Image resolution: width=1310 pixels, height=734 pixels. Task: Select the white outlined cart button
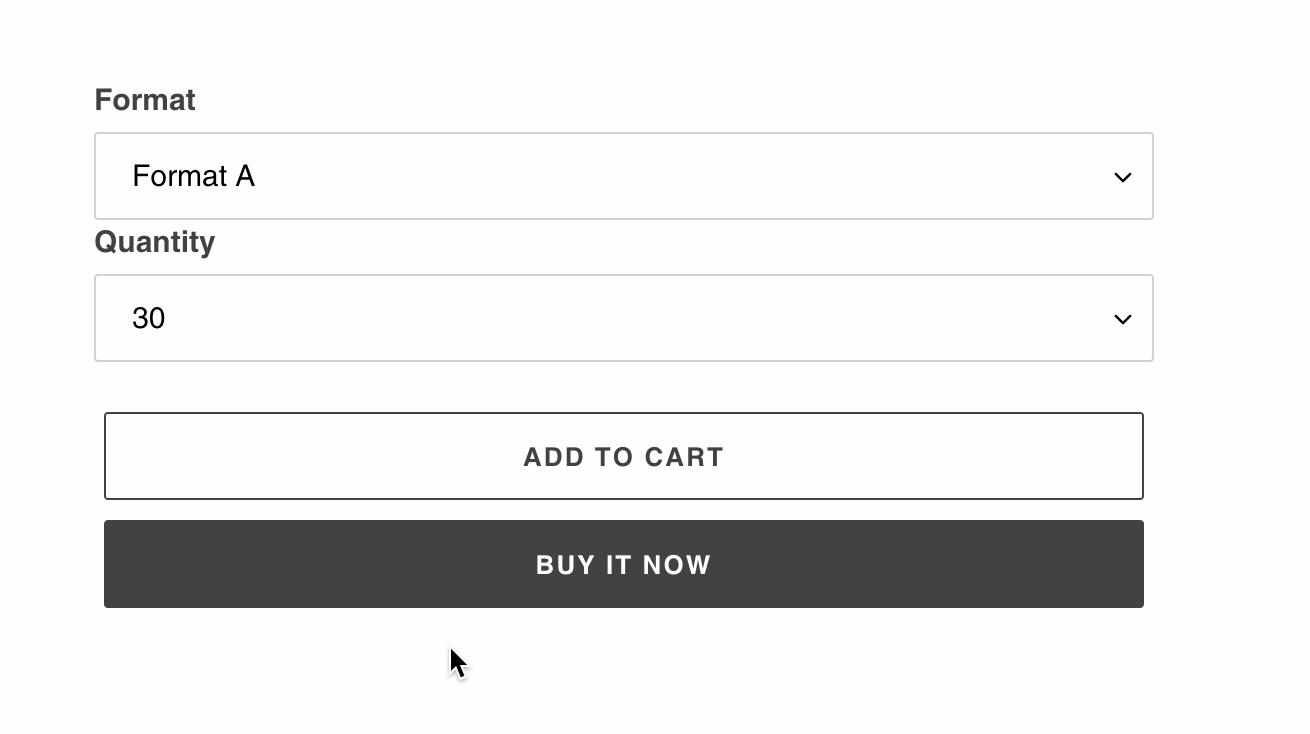(623, 456)
